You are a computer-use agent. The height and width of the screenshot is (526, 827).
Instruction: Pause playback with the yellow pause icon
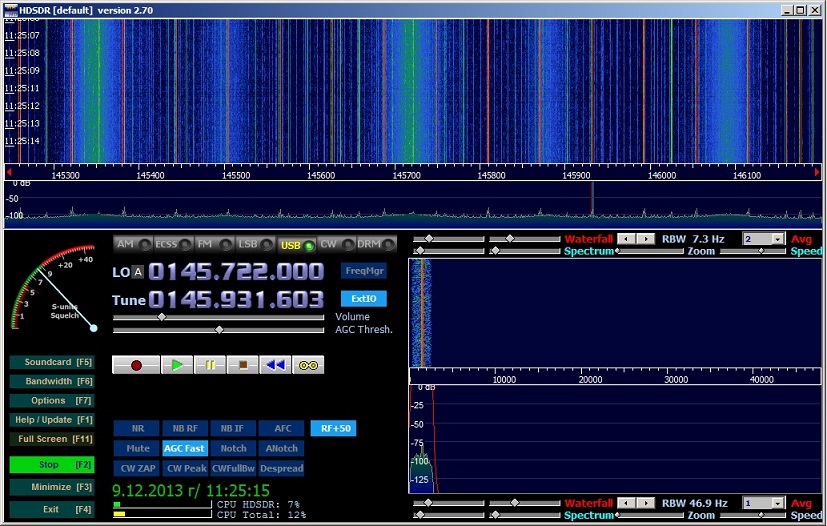(210, 365)
